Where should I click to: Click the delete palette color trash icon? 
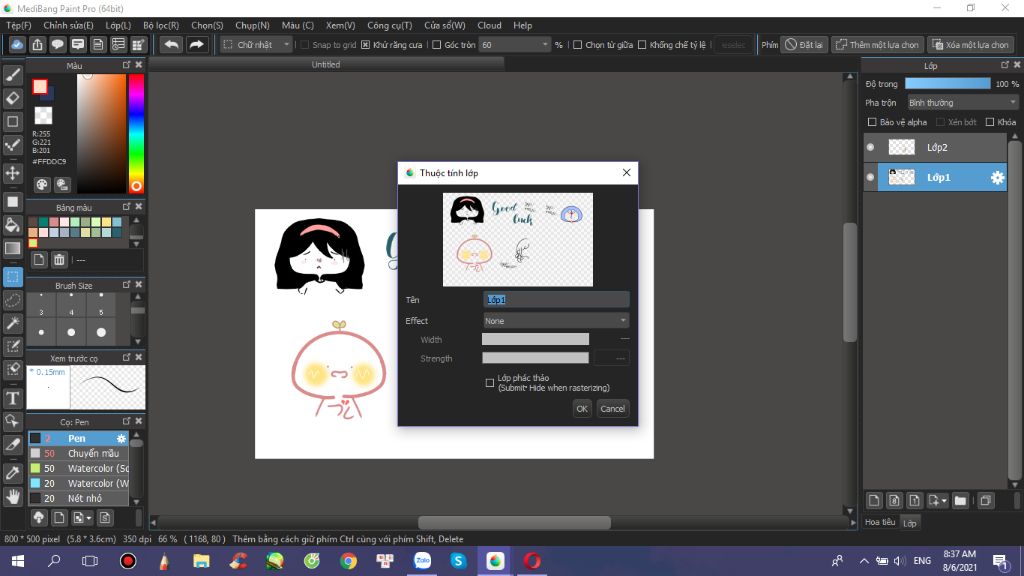coord(59,260)
